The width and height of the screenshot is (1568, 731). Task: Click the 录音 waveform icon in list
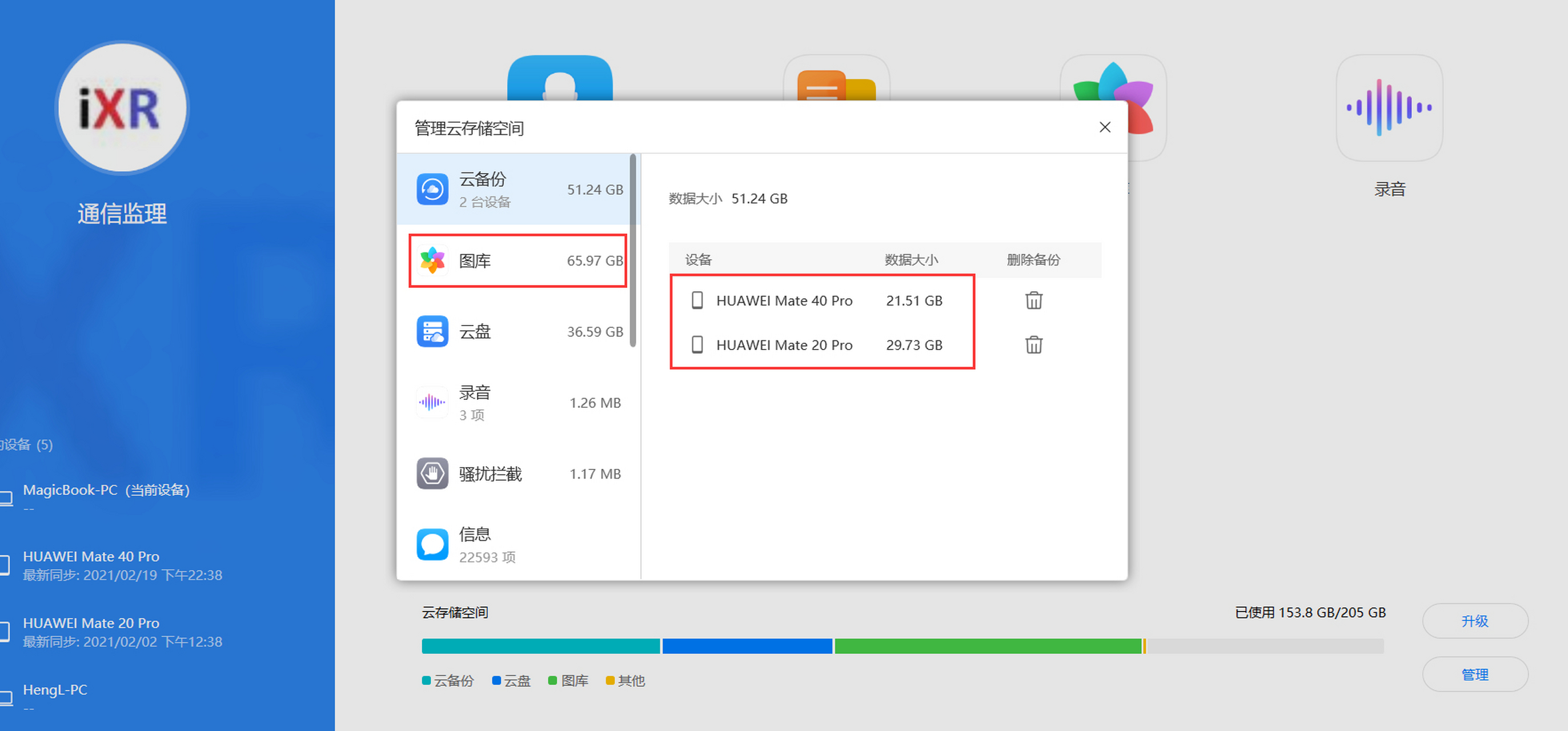tap(432, 402)
